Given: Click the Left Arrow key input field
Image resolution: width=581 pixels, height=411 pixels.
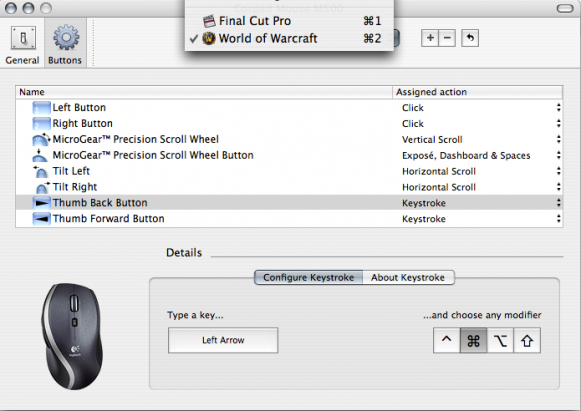Looking at the screenshot, I should click(x=223, y=340).
